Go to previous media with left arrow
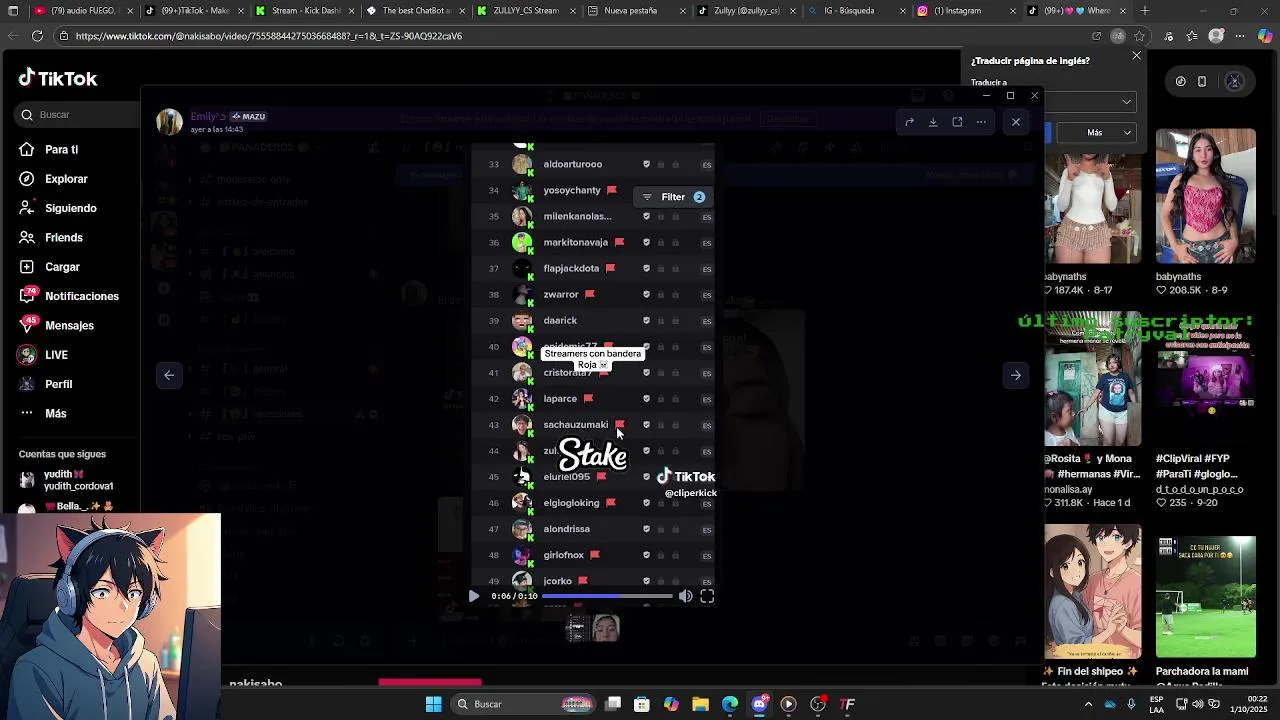Viewport: 1280px width, 720px height. click(x=169, y=375)
